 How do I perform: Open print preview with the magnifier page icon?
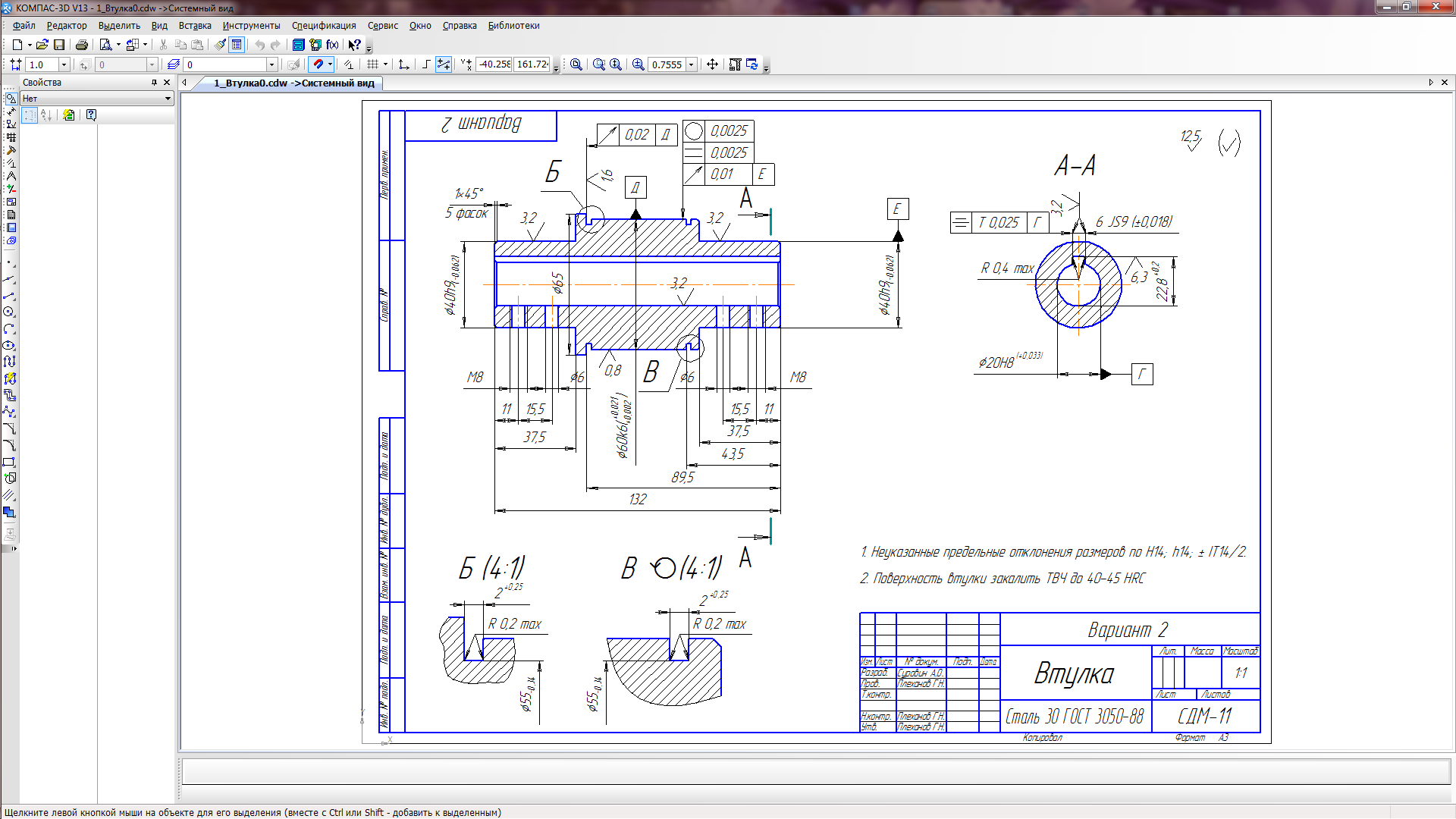105,45
